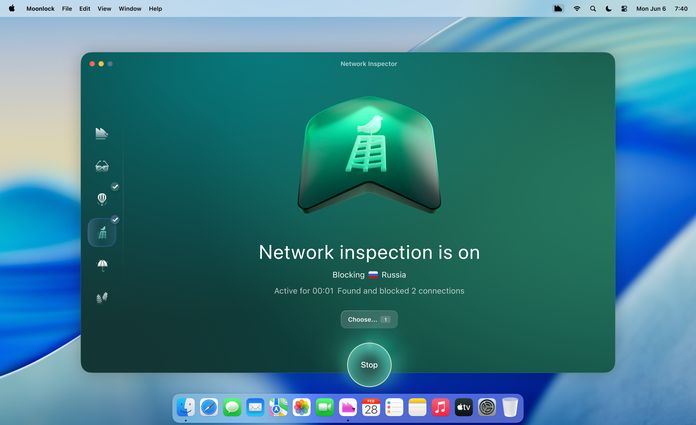
Task: Click the Moonlock ship menu bar status icon
Action: [558, 8]
